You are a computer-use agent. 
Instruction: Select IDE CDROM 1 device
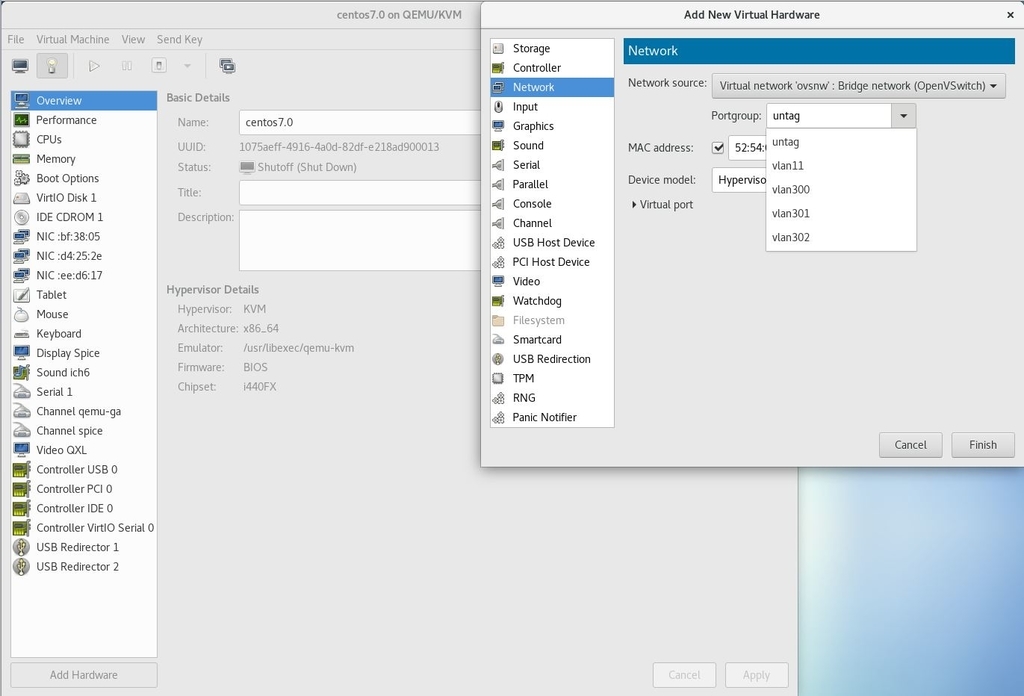click(x=84, y=217)
